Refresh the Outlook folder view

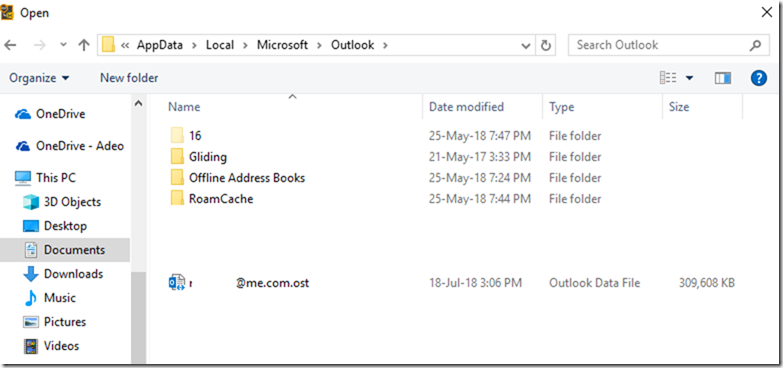click(545, 46)
